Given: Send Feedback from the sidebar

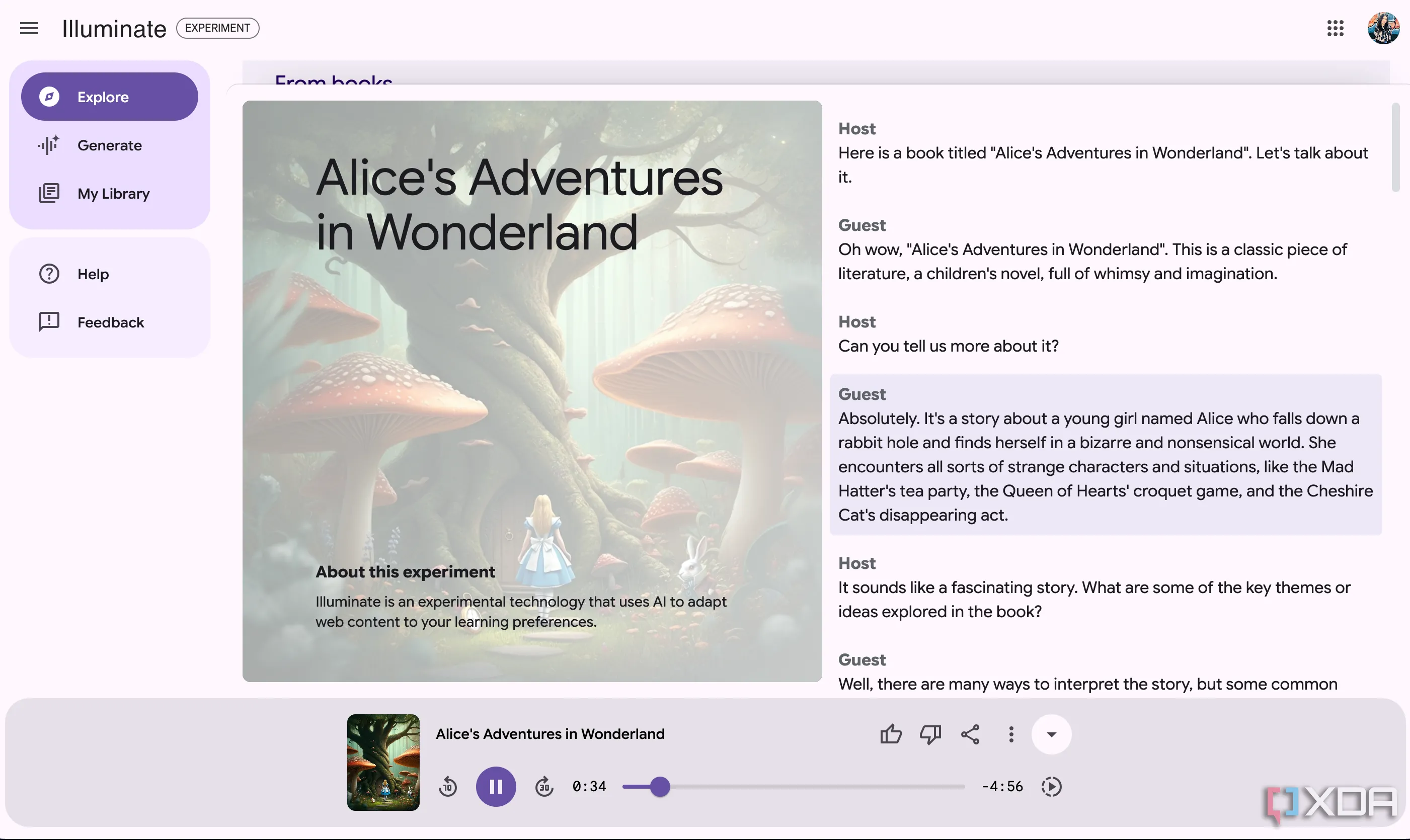Looking at the screenshot, I should pos(109,322).
